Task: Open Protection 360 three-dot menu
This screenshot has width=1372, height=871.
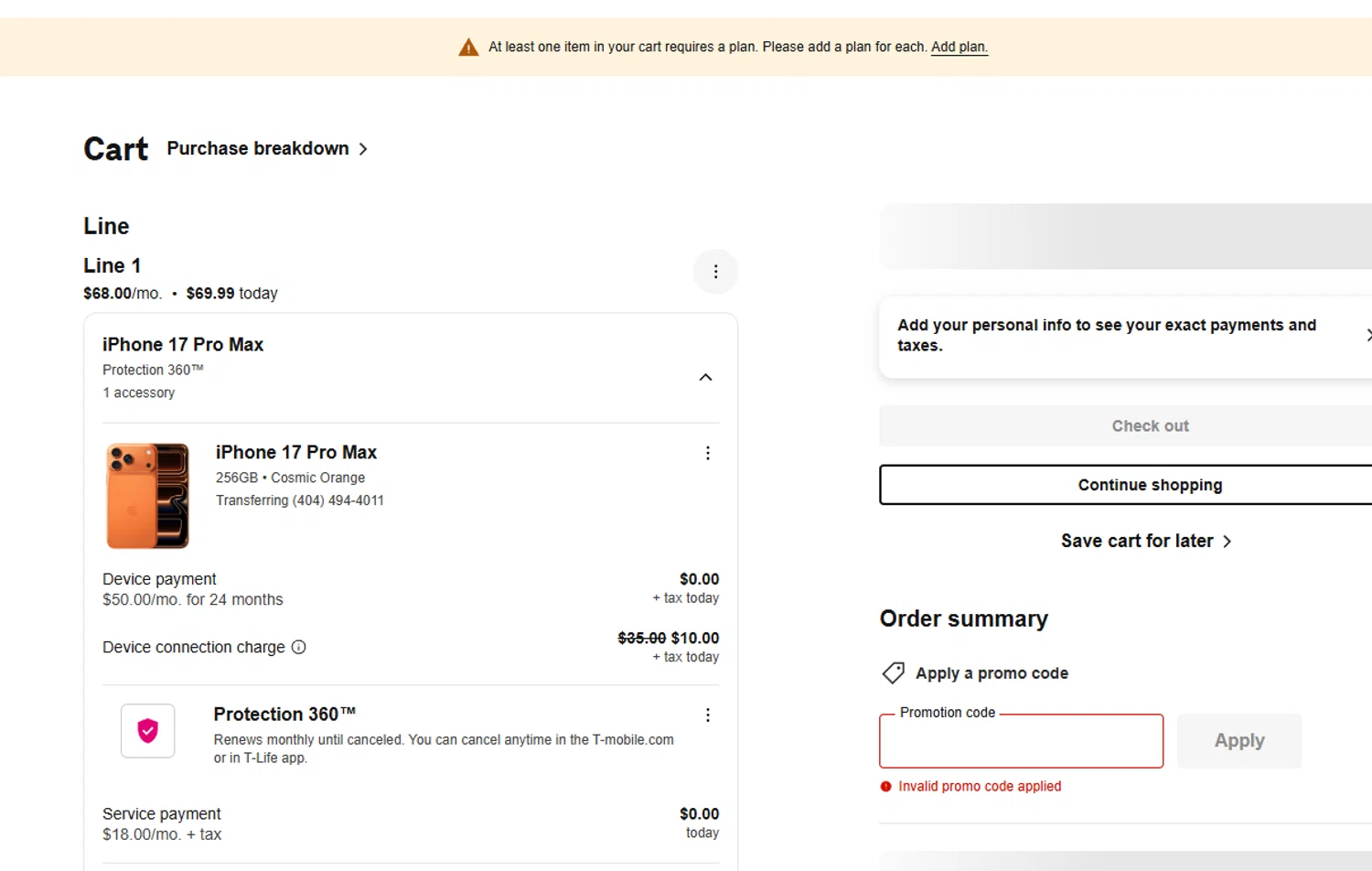Action: pyautogui.click(x=707, y=715)
